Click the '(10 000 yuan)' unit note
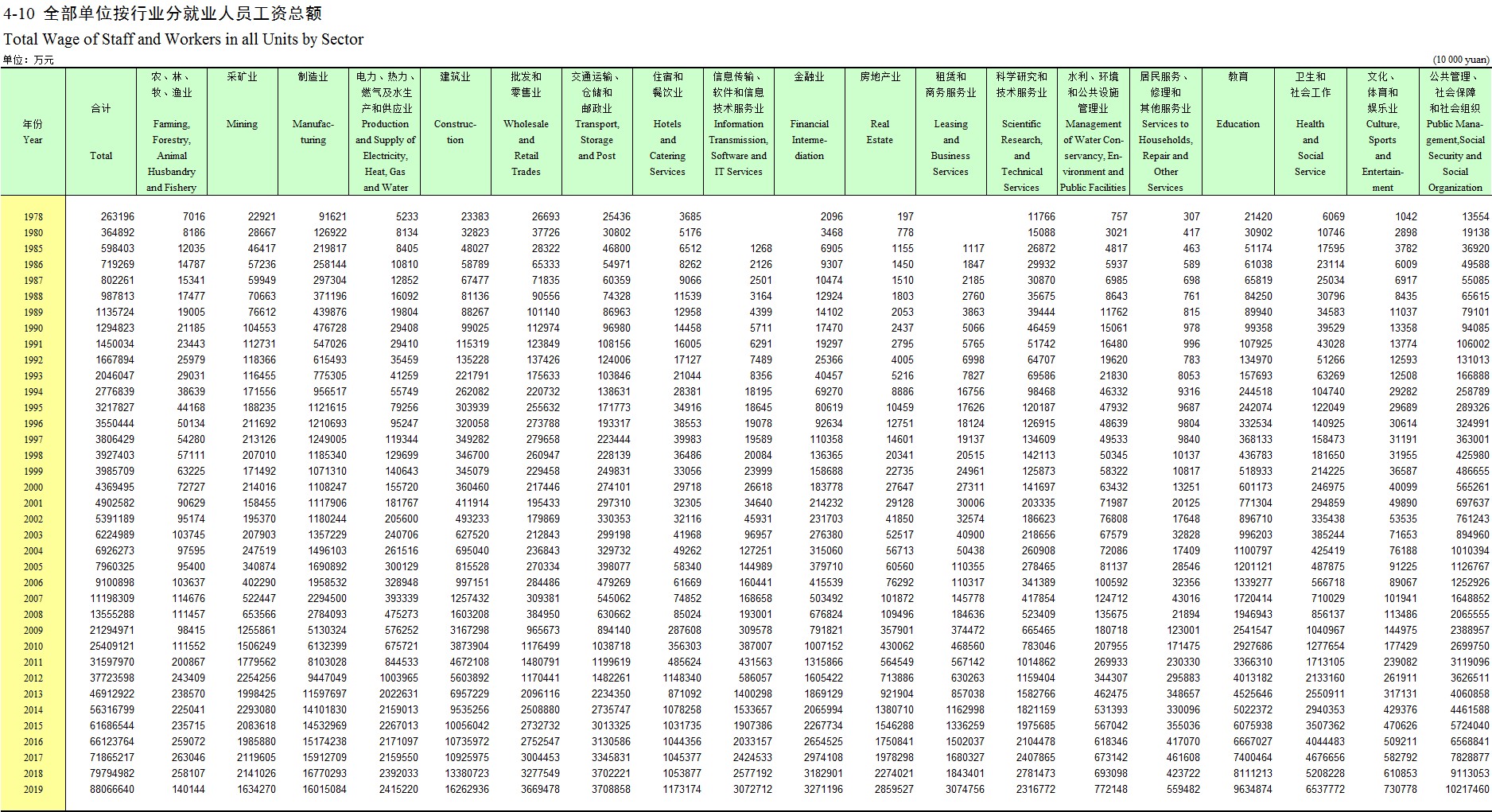The height and width of the screenshot is (812, 1492). [1461, 60]
